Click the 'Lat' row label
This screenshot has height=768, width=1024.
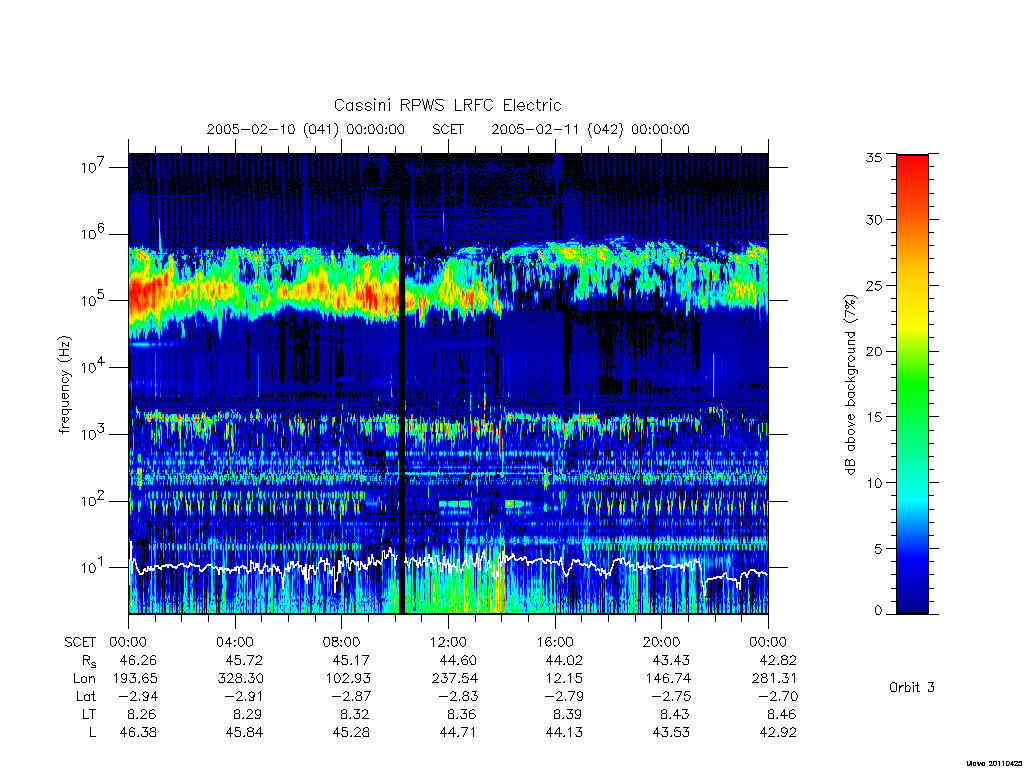(x=85, y=696)
